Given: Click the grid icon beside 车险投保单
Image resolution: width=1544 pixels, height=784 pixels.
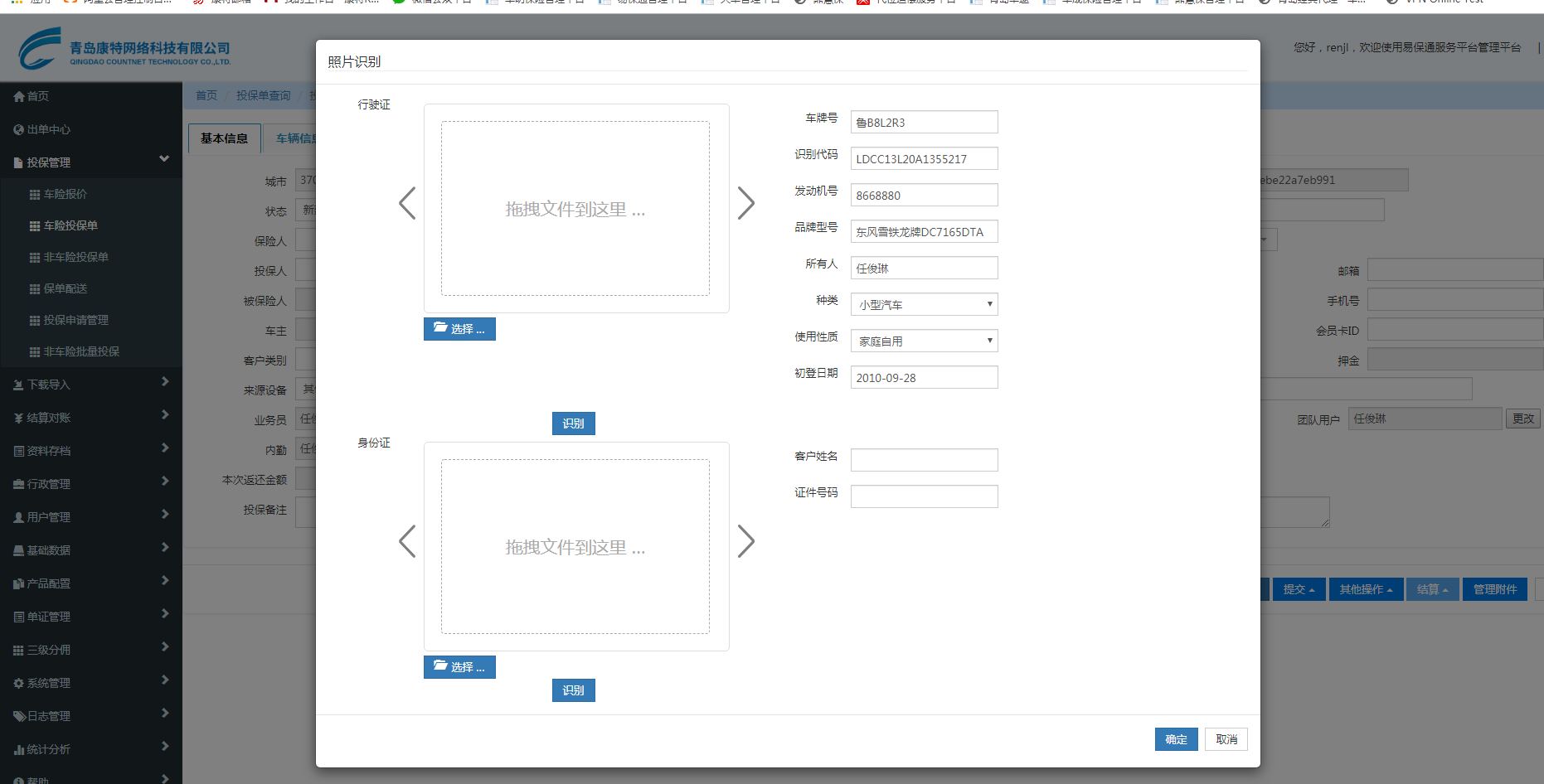Looking at the screenshot, I should [x=35, y=225].
